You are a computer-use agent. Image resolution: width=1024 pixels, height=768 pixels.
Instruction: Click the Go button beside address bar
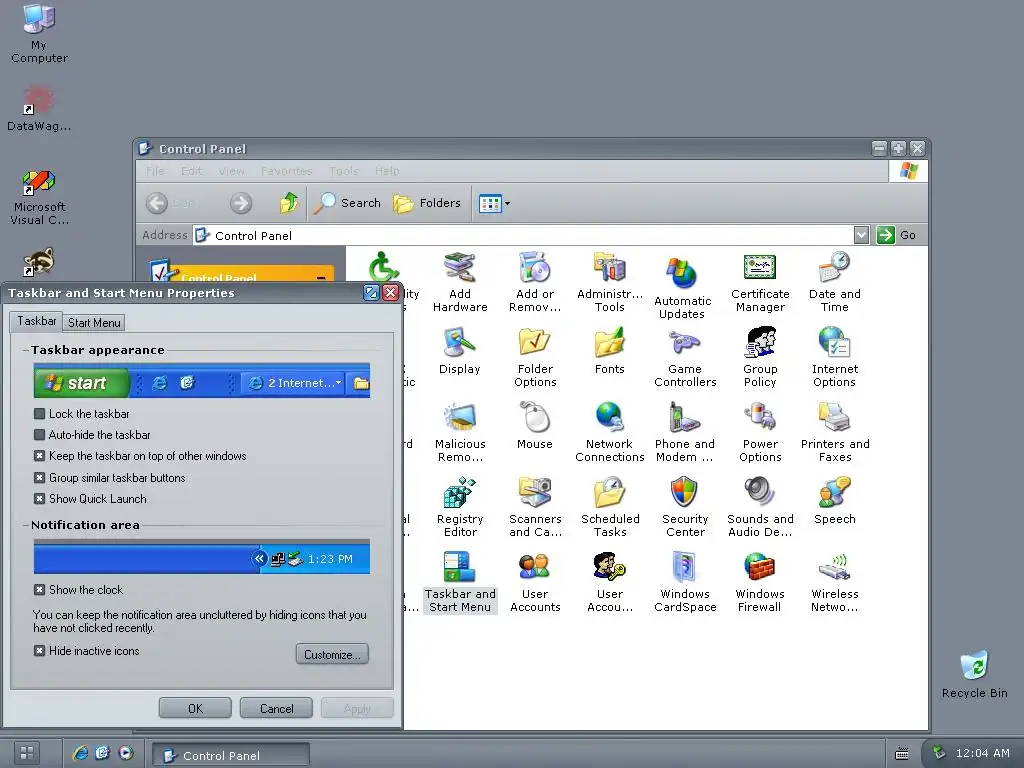897,235
